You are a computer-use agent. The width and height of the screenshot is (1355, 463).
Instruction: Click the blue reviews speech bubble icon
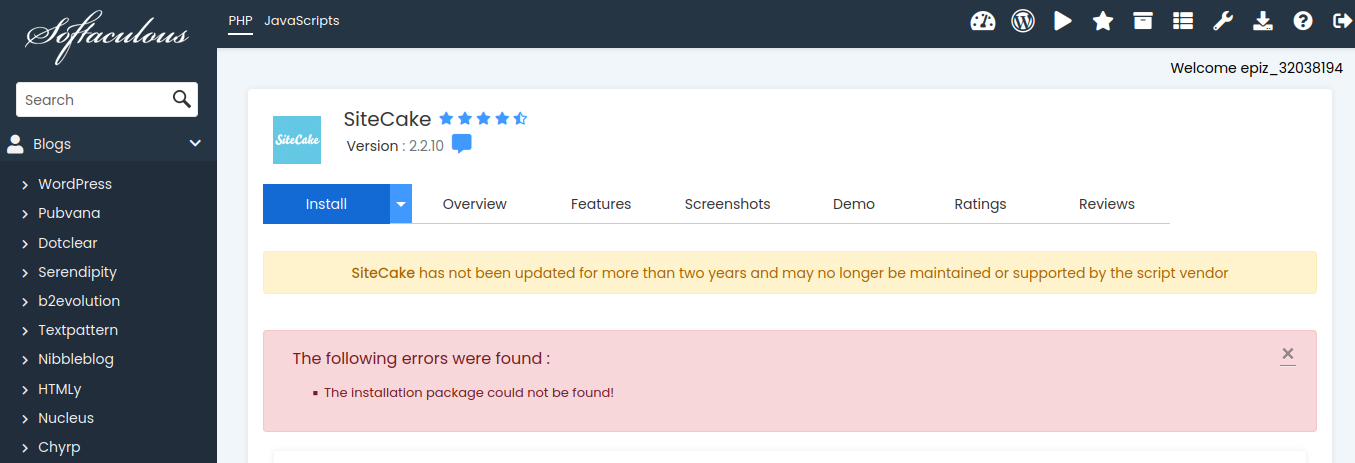point(461,145)
